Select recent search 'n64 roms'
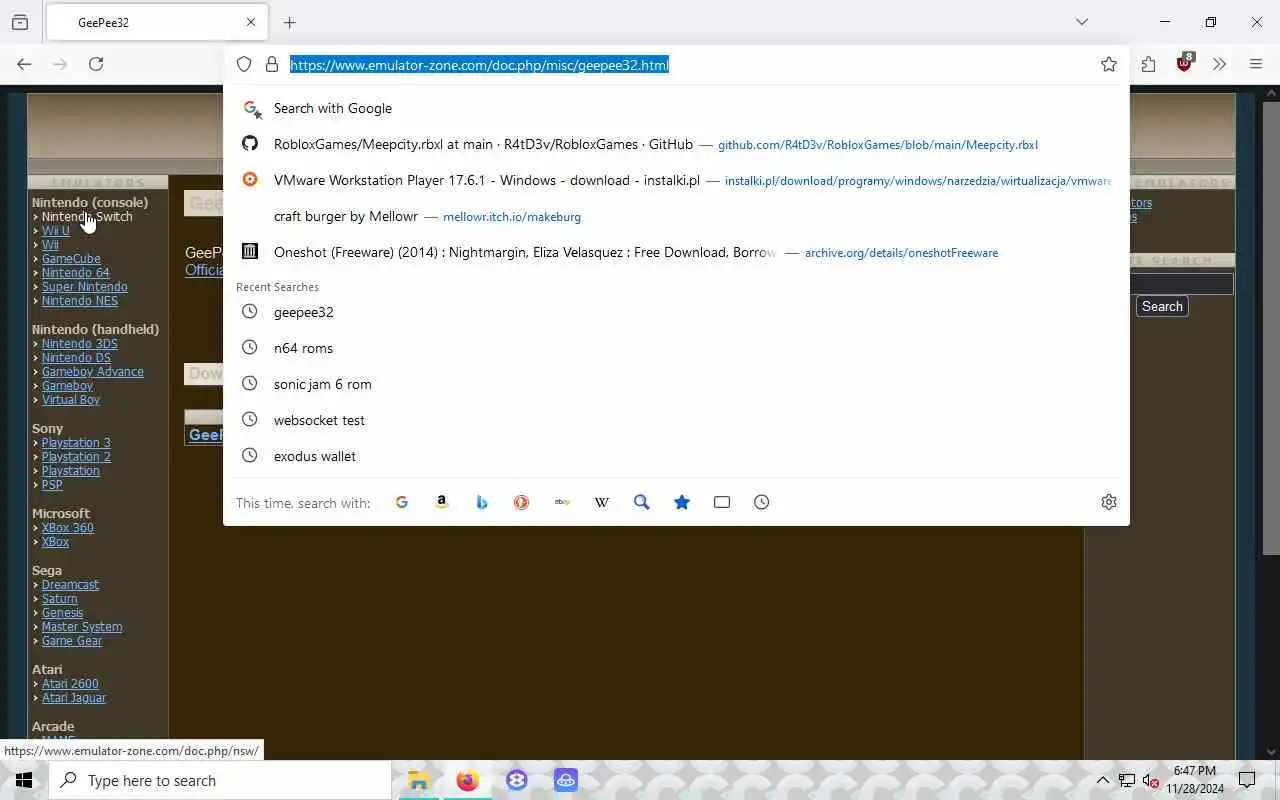The height and width of the screenshot is (800, 1280). coord(676,348)
